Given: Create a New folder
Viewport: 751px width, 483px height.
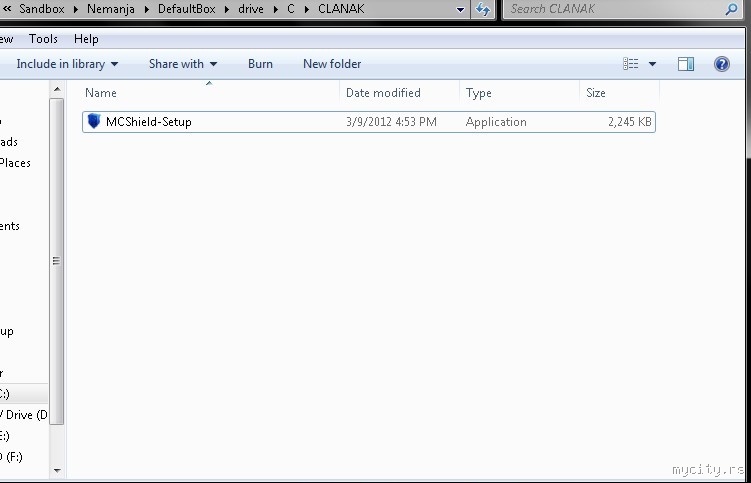Looking at the screenshot, I should click(332, 64).
